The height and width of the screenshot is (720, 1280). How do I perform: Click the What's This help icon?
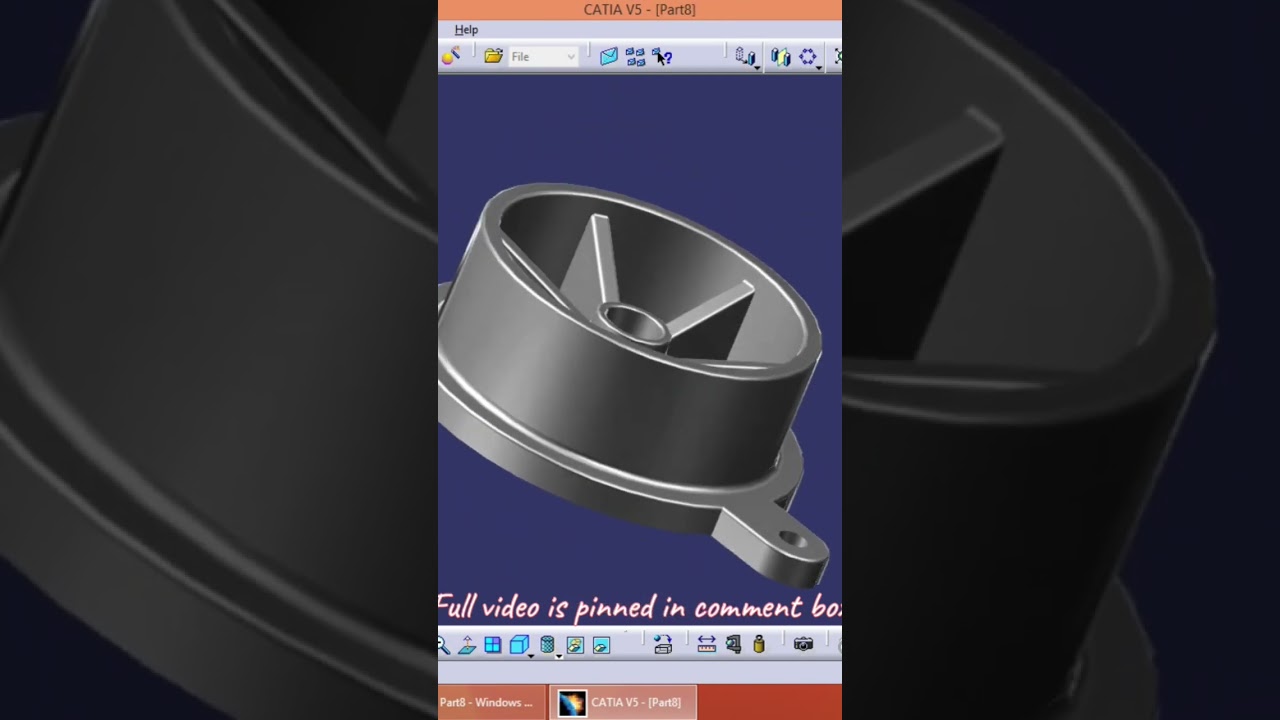662,57
